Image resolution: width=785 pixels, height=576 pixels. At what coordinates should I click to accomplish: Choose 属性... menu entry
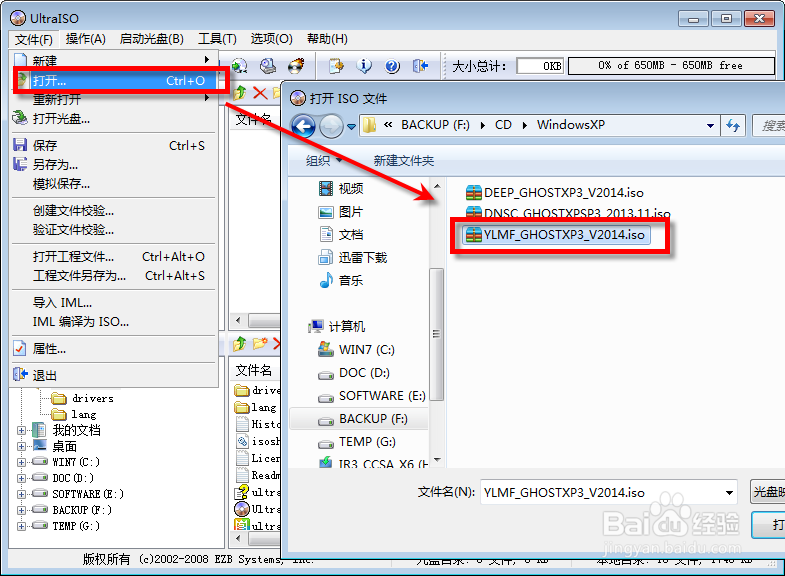(114, 349)
